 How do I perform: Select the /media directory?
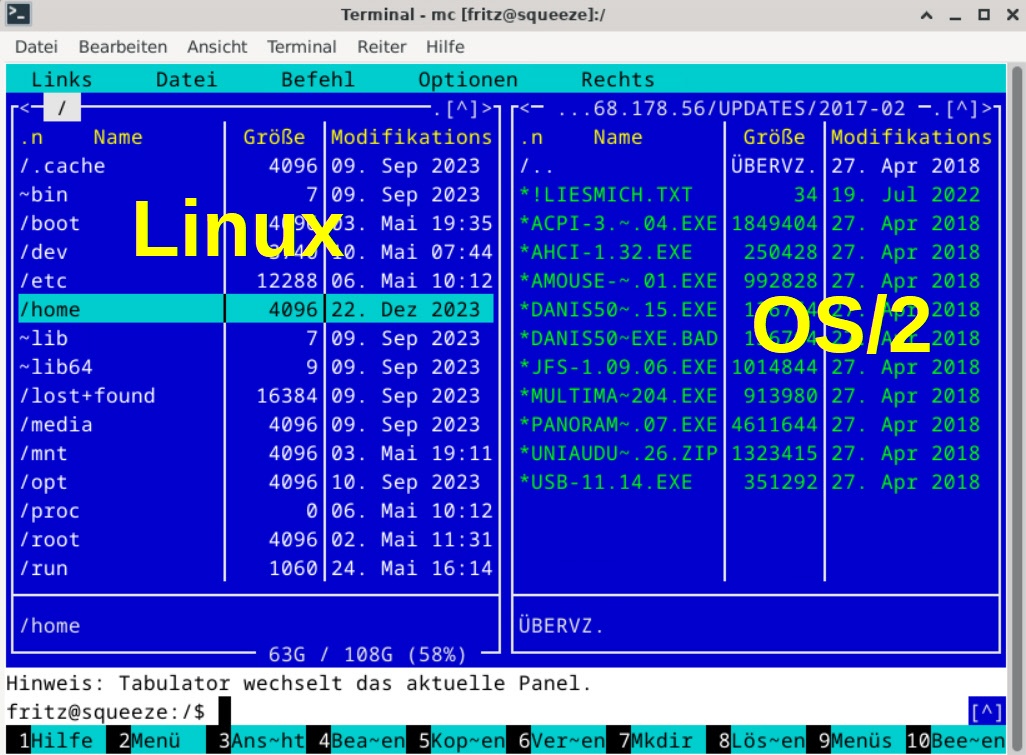256,425
